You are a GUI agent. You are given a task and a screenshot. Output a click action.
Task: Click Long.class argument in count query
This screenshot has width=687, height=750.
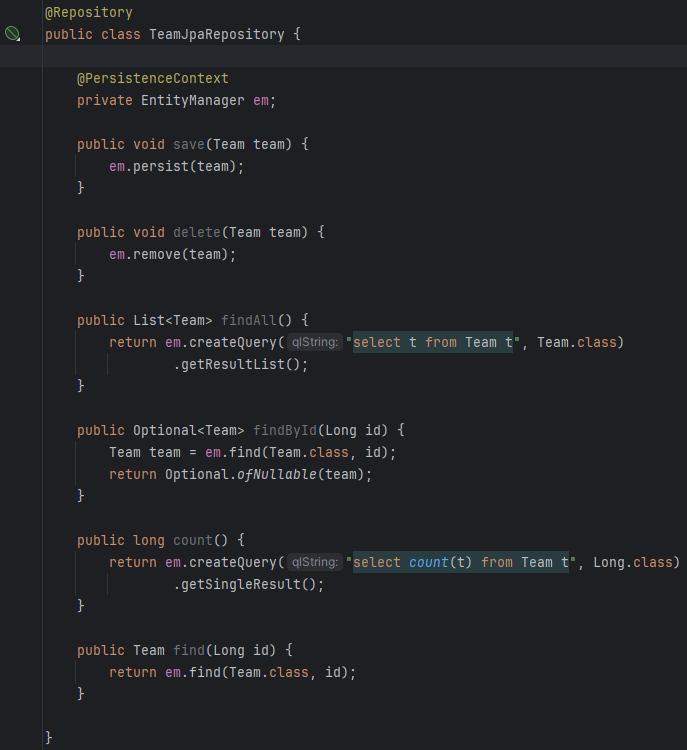pos(633,562)
